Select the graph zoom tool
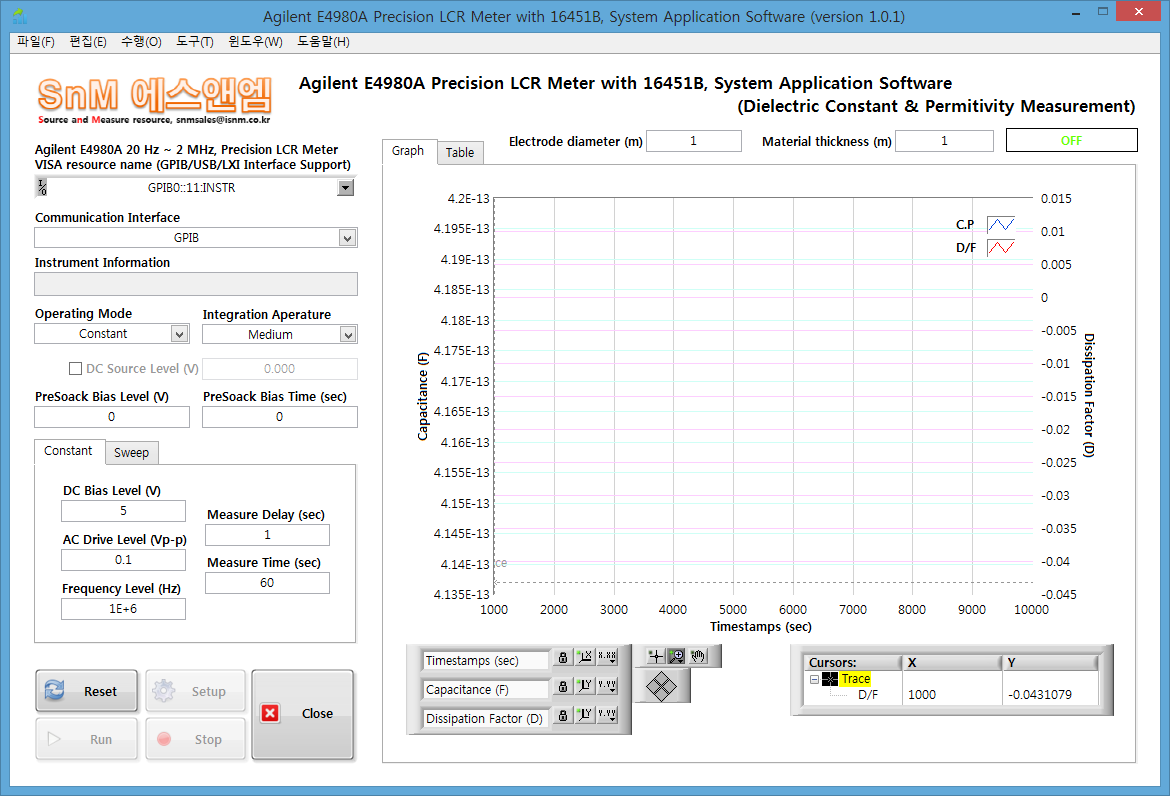Screen dimensions: 1170x796 pos(677,656)
